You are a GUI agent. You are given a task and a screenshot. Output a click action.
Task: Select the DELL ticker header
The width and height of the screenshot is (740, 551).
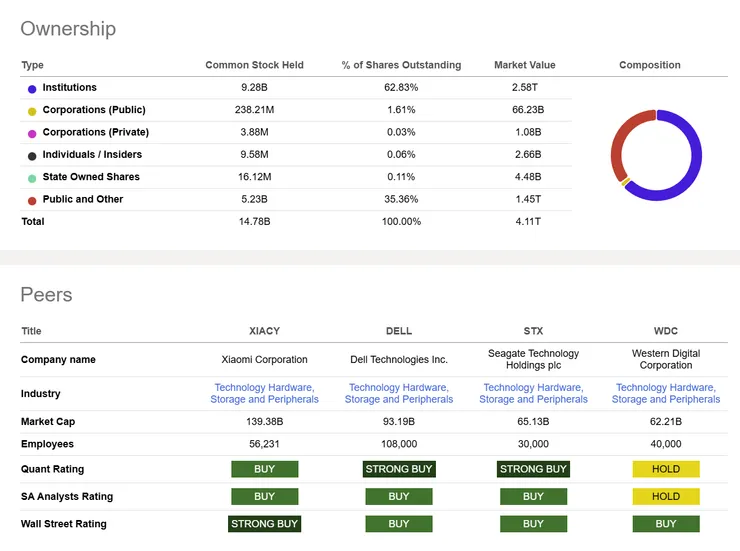[399, 331]
